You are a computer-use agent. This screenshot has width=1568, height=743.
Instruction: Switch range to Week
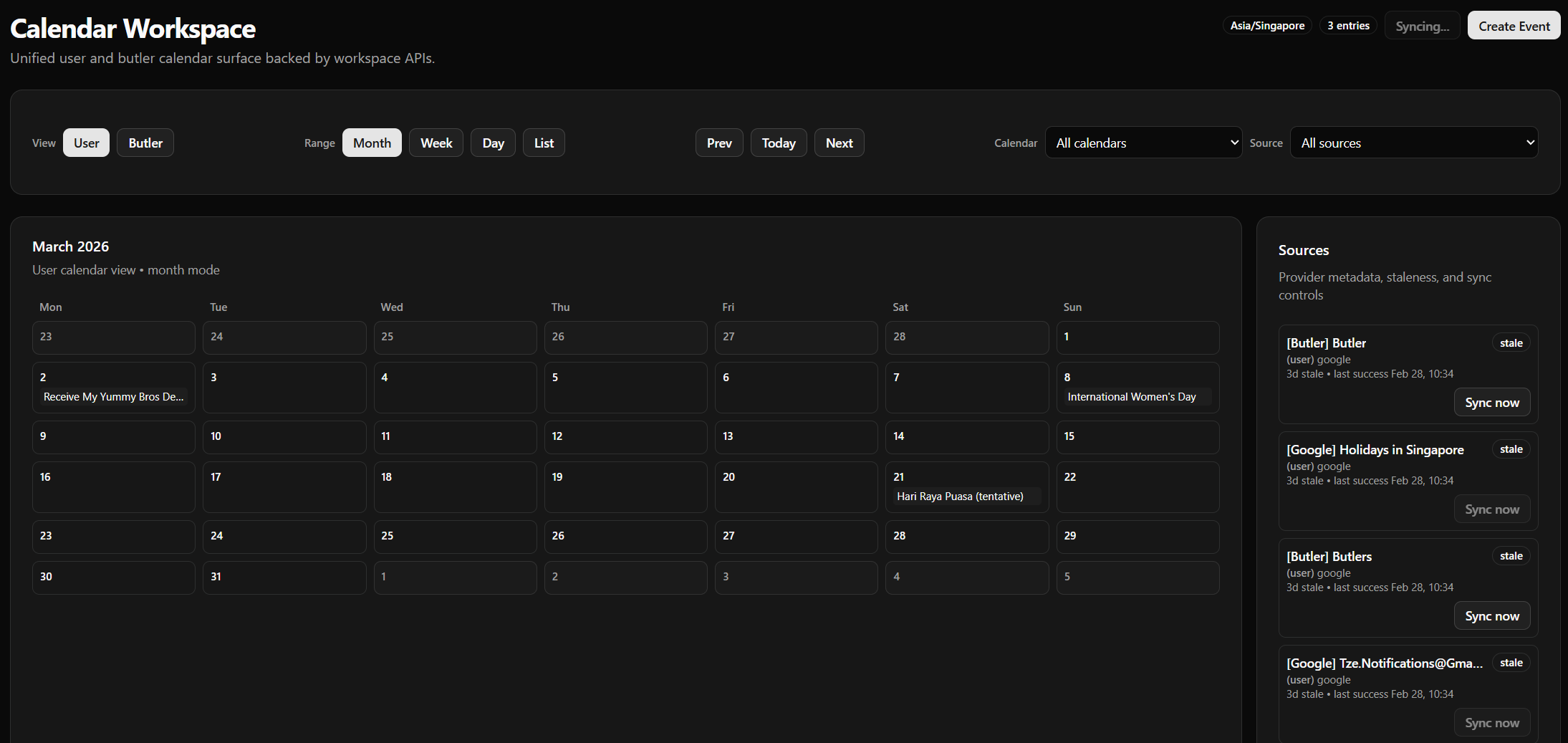point(436,143)
